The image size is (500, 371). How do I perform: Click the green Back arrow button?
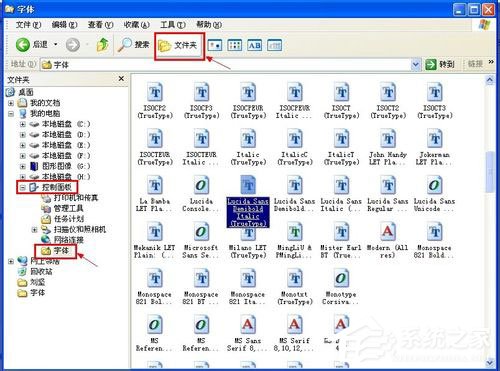(23, 45)
